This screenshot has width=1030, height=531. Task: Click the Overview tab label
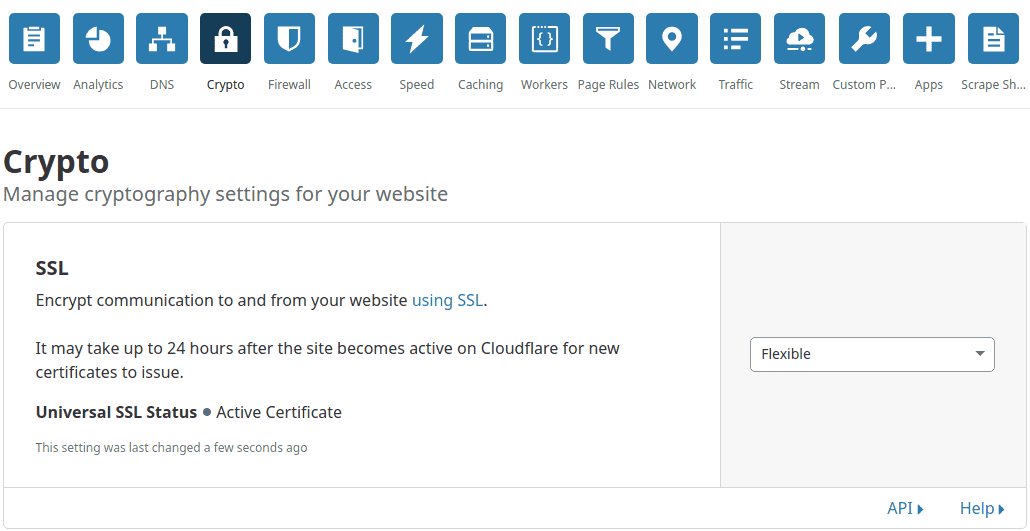pyautogui.click(x=34, y=85)
